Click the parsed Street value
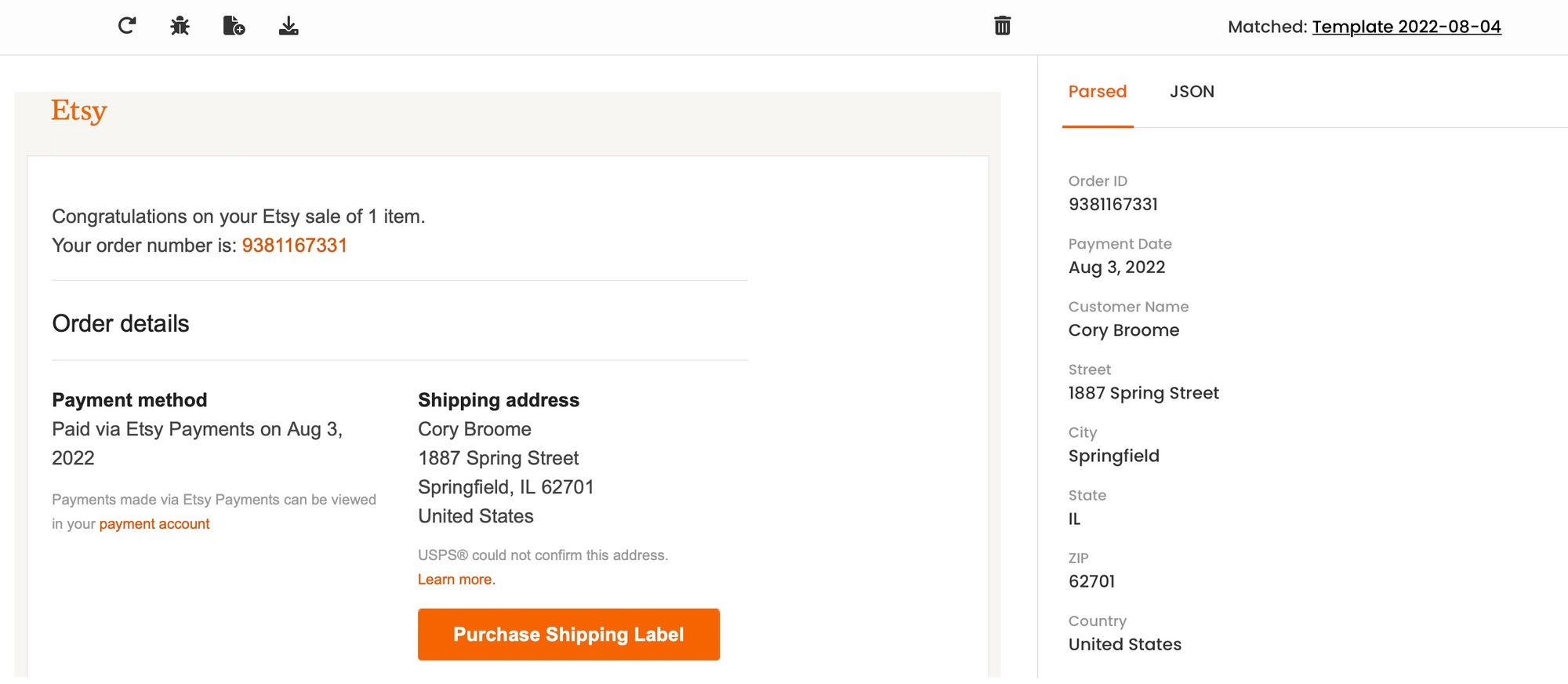Viewport: 1568px width, 684px height. (x=1143, y=393)
